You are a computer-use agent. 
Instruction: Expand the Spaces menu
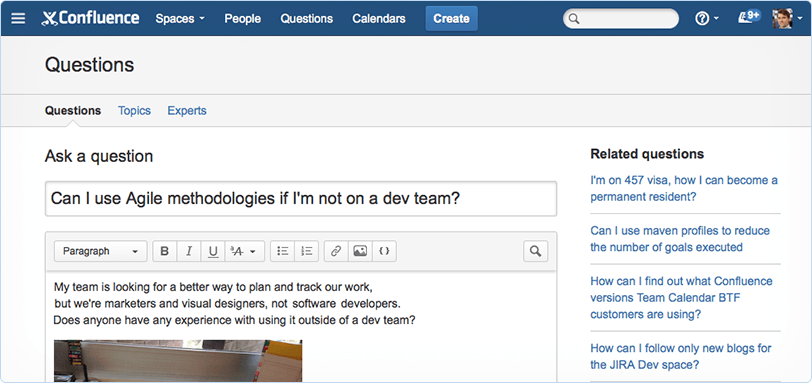180,19
